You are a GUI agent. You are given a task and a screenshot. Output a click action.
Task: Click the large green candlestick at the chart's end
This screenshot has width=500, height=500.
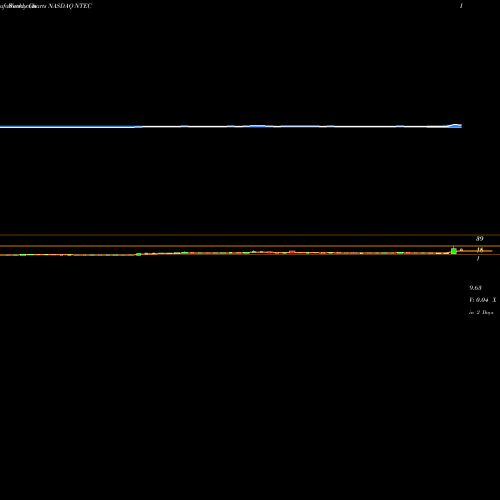point(454,251)
